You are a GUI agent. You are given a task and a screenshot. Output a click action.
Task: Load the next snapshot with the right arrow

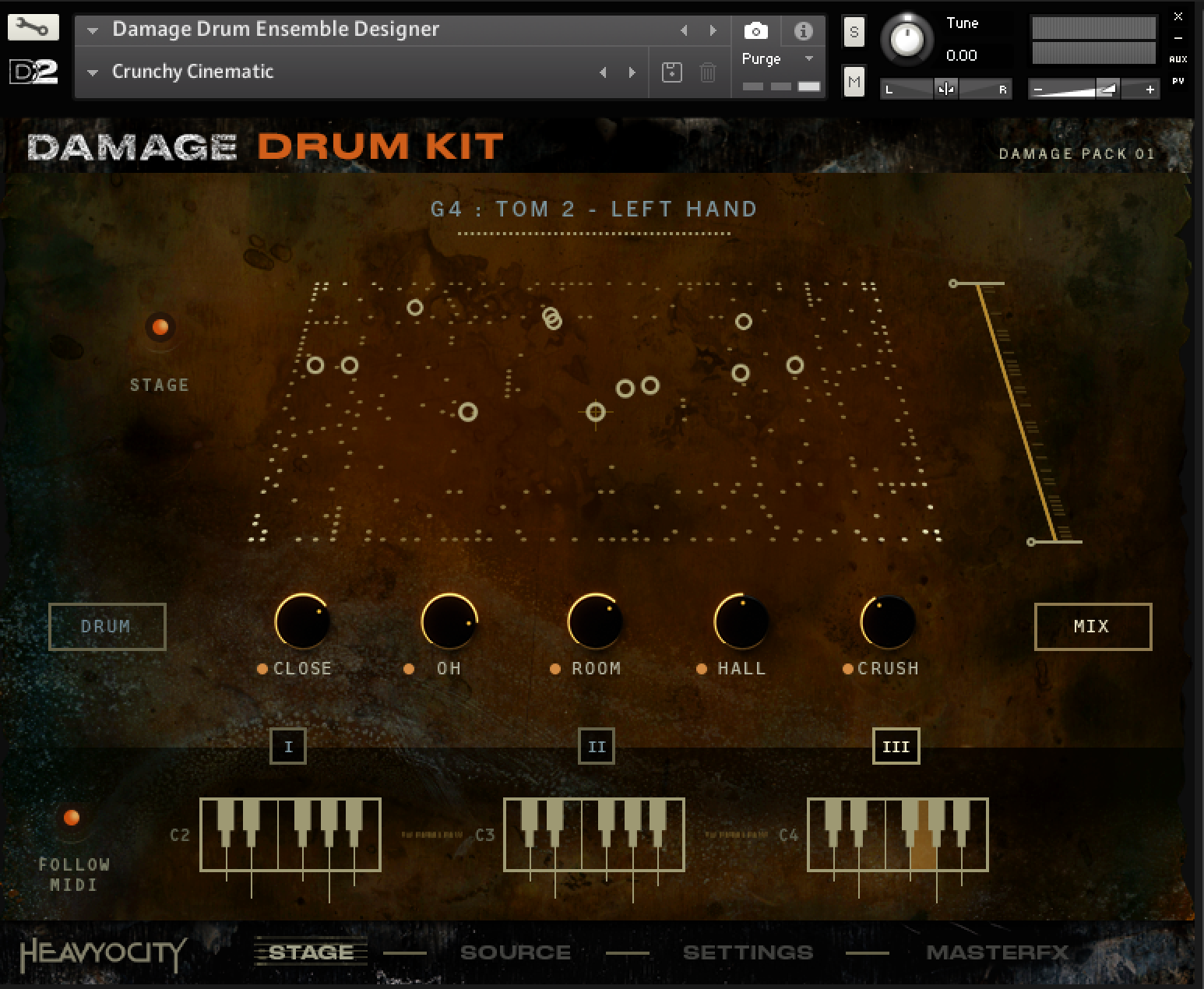(632, 72)
